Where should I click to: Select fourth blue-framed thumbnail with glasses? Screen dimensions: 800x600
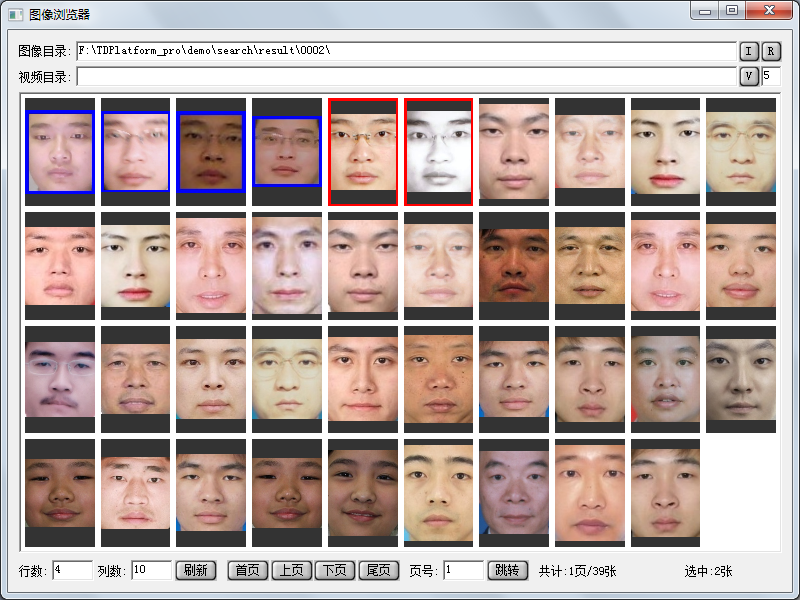[x=287, y=152]
